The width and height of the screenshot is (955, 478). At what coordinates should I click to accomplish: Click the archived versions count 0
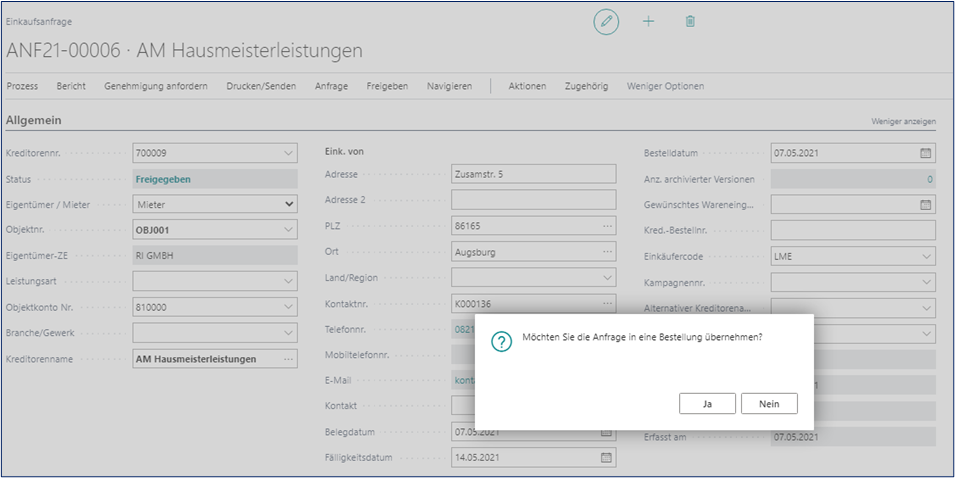click(929, 180)
